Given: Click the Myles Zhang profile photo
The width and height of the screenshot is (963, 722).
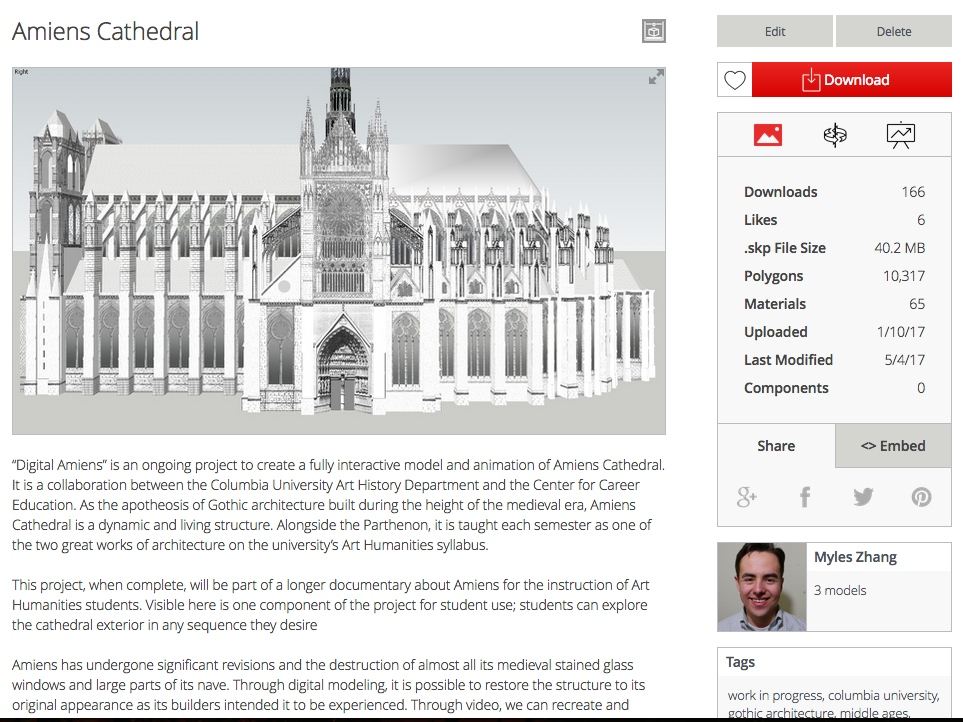Looking at the screenshot, I should coord(761,587).
